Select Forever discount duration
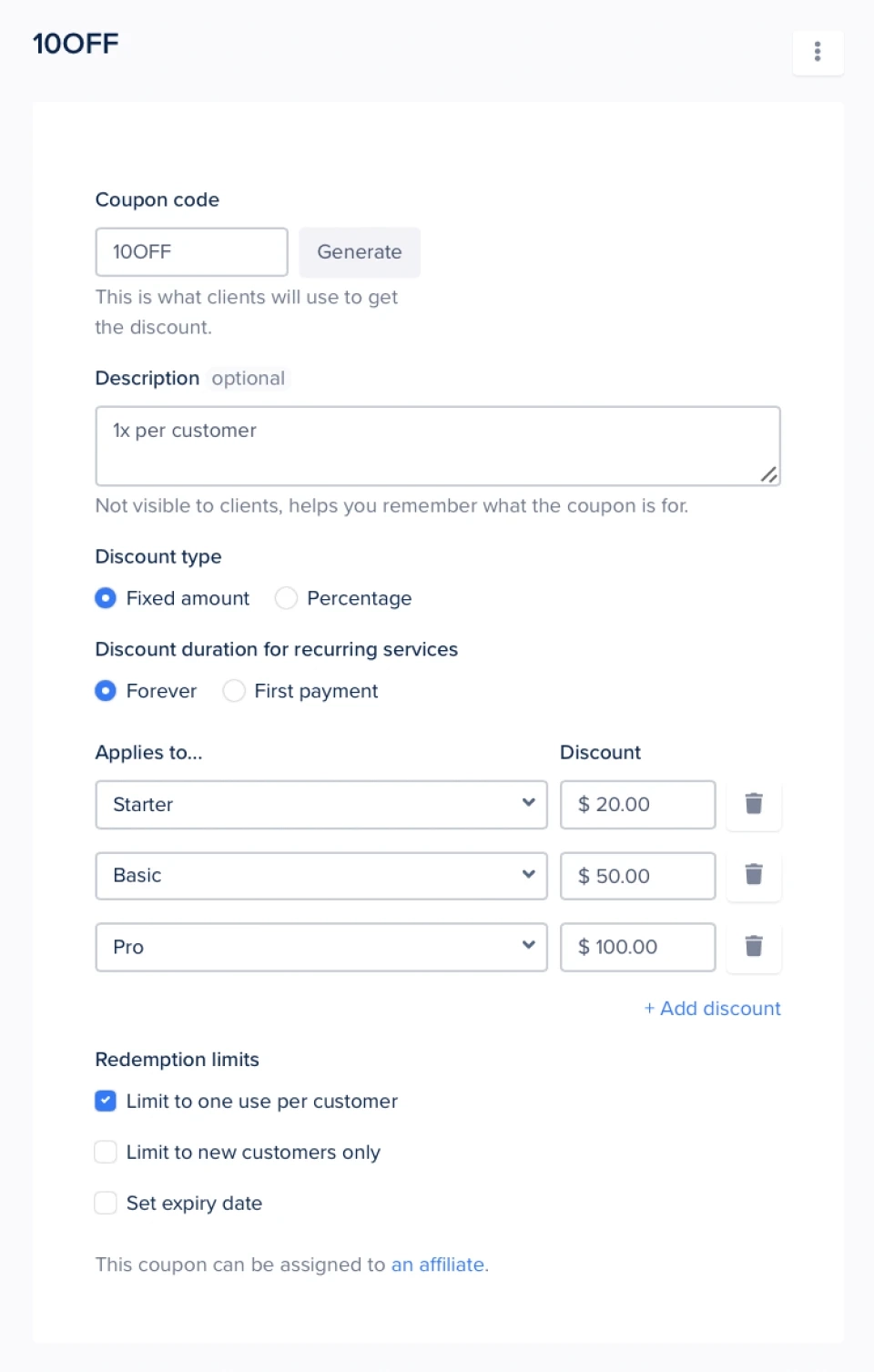874x1372 pixels. pos(105,691)
